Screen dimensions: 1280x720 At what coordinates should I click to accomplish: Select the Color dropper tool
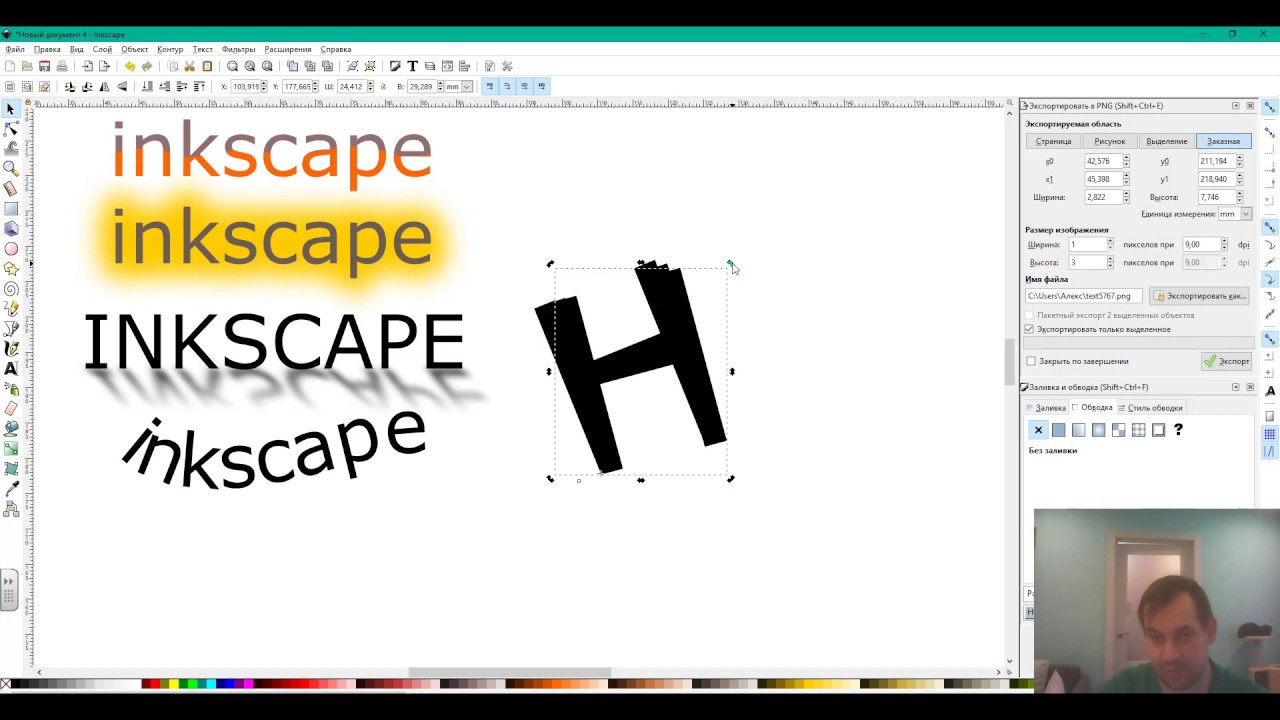[11, 489]
